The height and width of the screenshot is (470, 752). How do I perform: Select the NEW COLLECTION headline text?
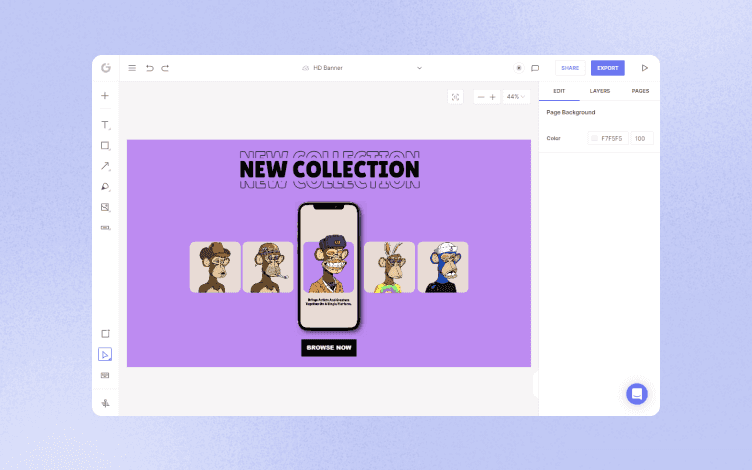pos(329,170)
